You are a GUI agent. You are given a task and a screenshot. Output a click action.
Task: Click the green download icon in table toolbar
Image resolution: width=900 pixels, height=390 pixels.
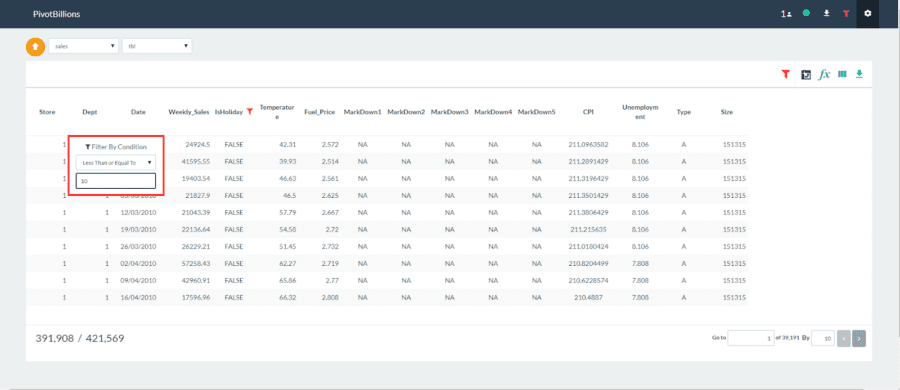[x=859, y=74]
